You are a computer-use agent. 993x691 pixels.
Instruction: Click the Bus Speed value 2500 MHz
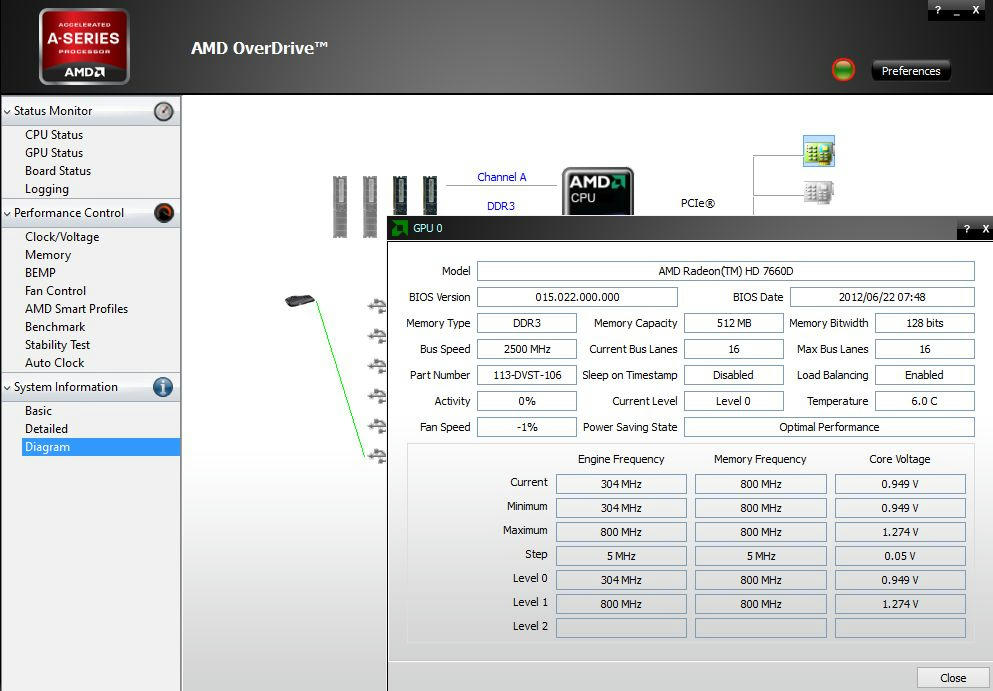coord(527,349)
